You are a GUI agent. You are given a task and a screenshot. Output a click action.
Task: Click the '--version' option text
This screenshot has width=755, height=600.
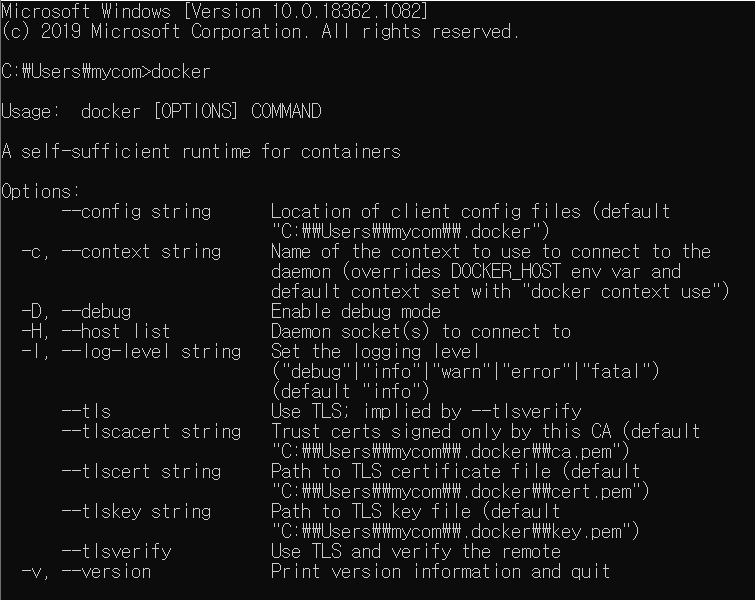(x=106, y=572)
